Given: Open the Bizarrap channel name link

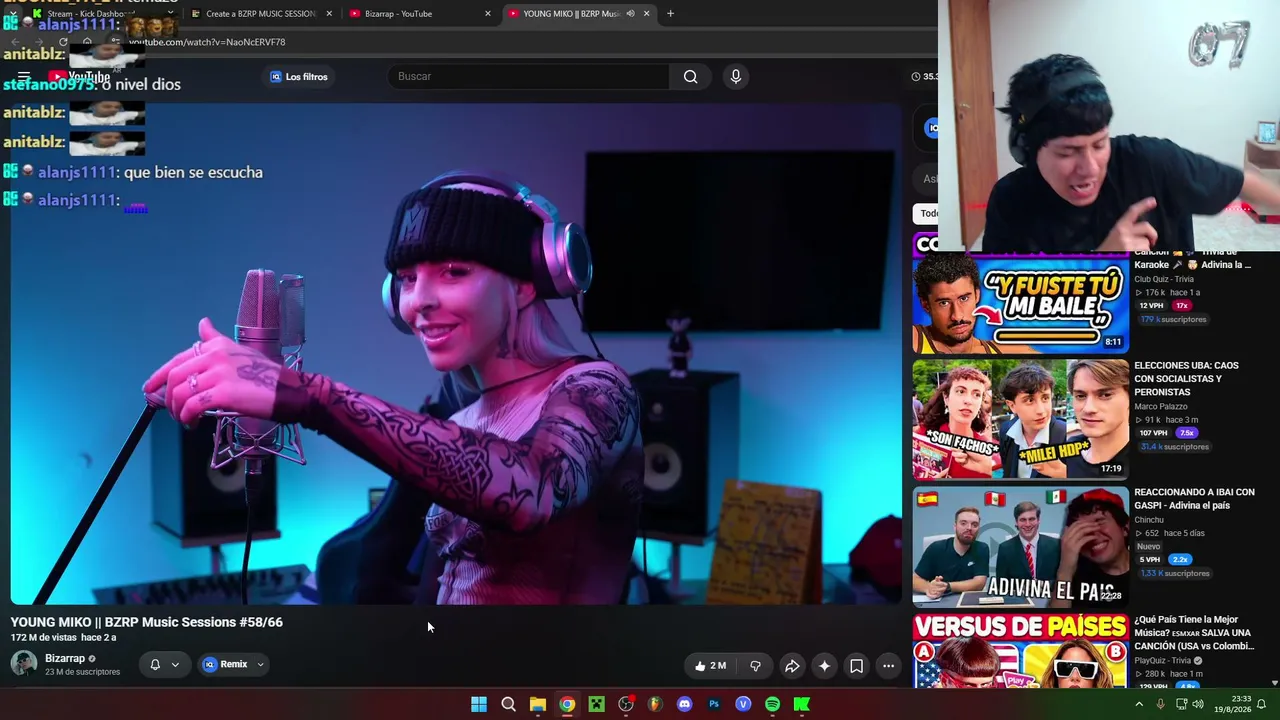Looking at the screenshot, I should point(65,658).
